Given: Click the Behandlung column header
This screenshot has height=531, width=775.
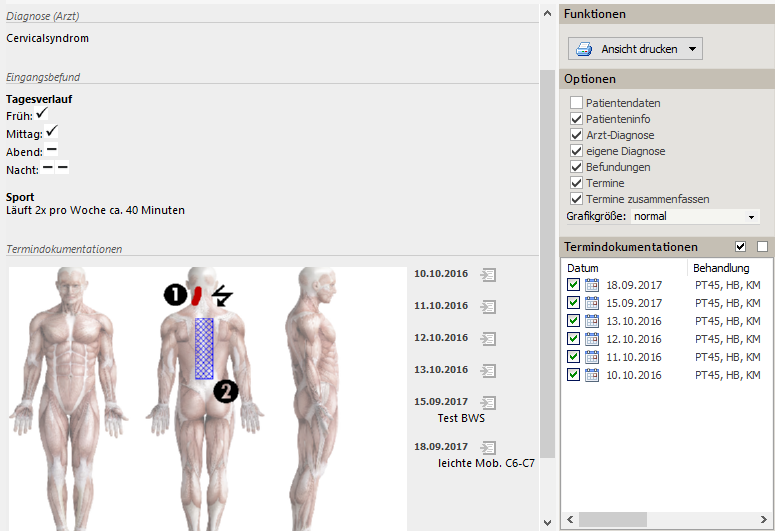Looking at the screenshot, I should [x=720, y=268].
